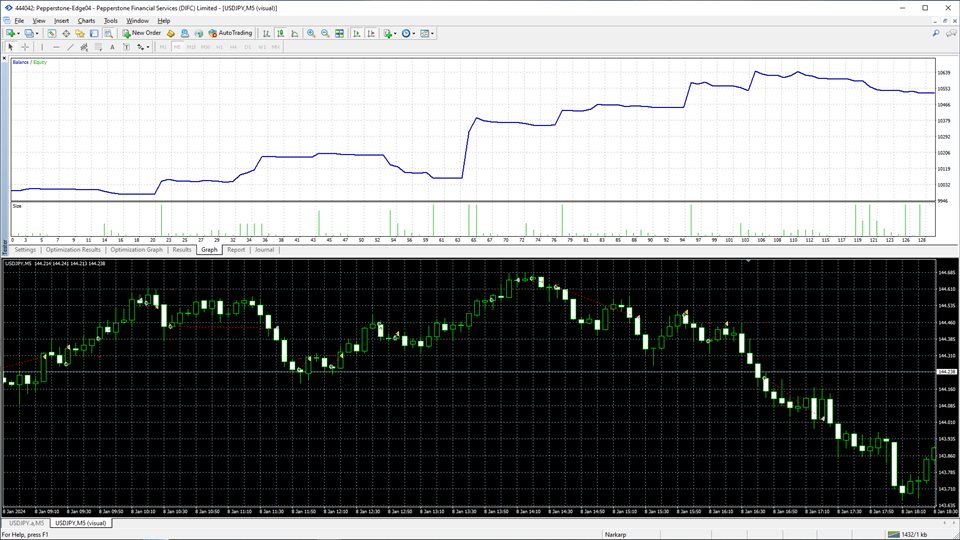Zoom in on the chart
The image size is (960, 540).
click(x=311, y=33)
